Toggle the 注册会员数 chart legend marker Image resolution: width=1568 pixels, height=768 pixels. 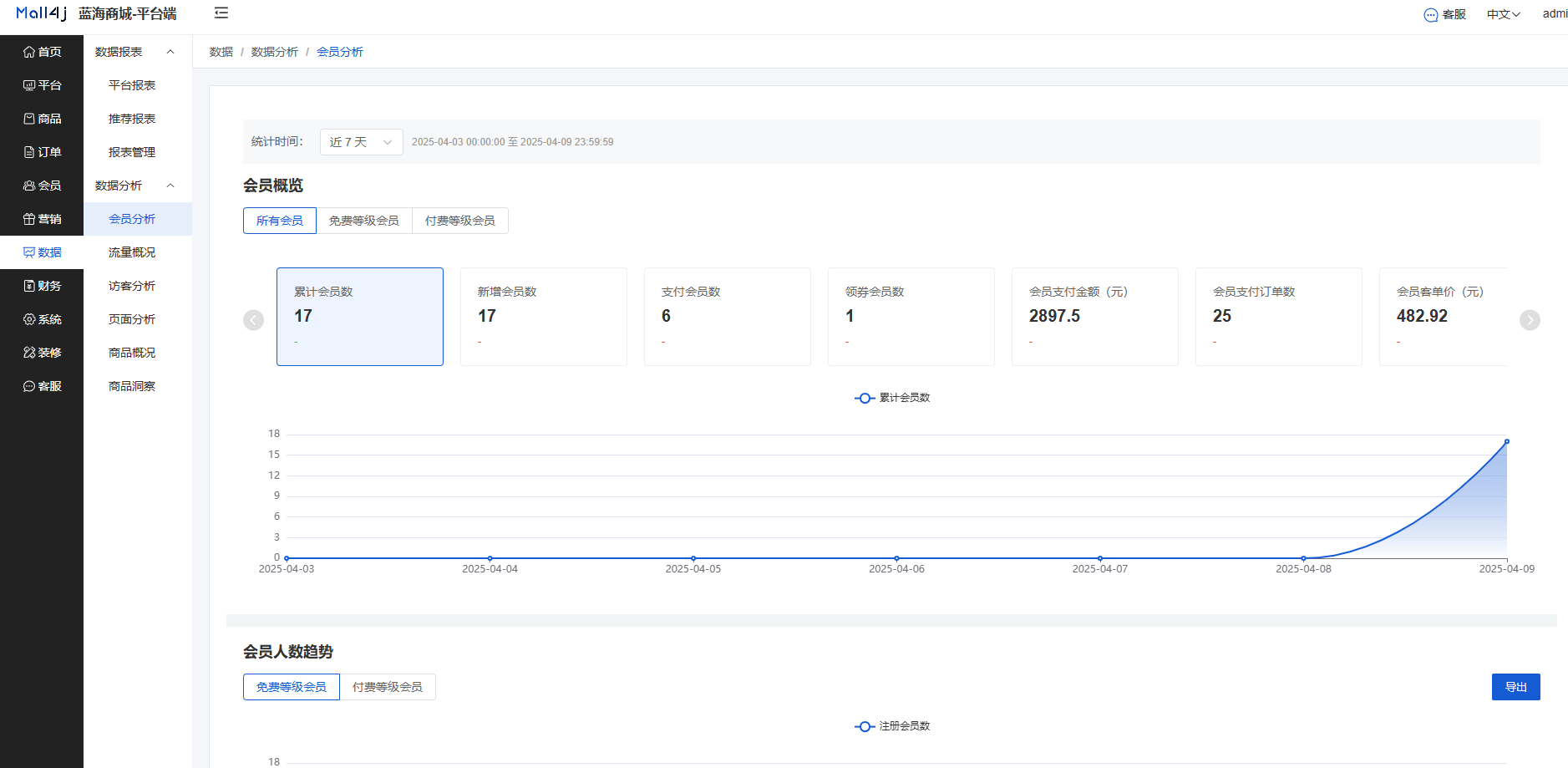865,726
